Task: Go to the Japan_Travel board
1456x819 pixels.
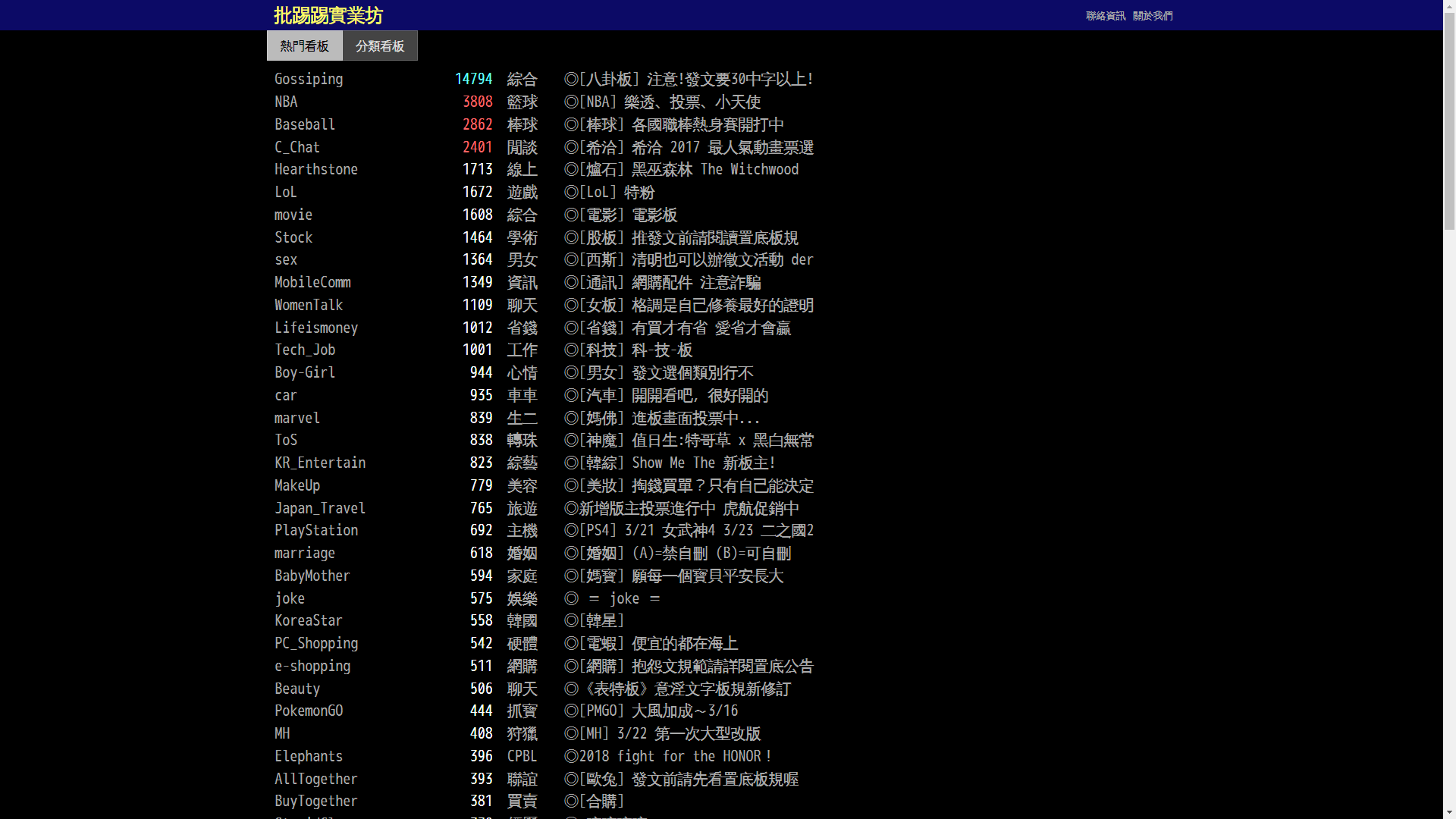Action: [320, 508]
